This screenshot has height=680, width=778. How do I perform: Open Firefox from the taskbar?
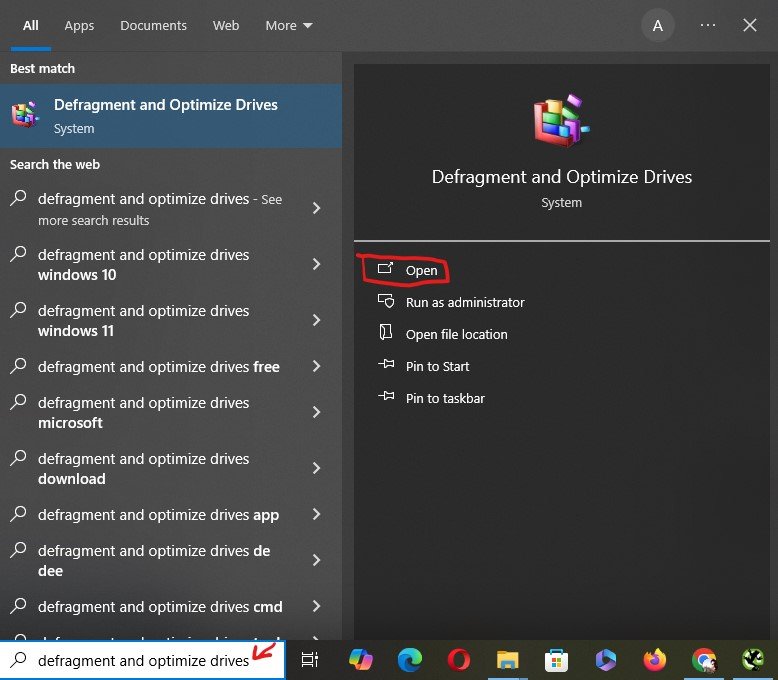point(655,660)
